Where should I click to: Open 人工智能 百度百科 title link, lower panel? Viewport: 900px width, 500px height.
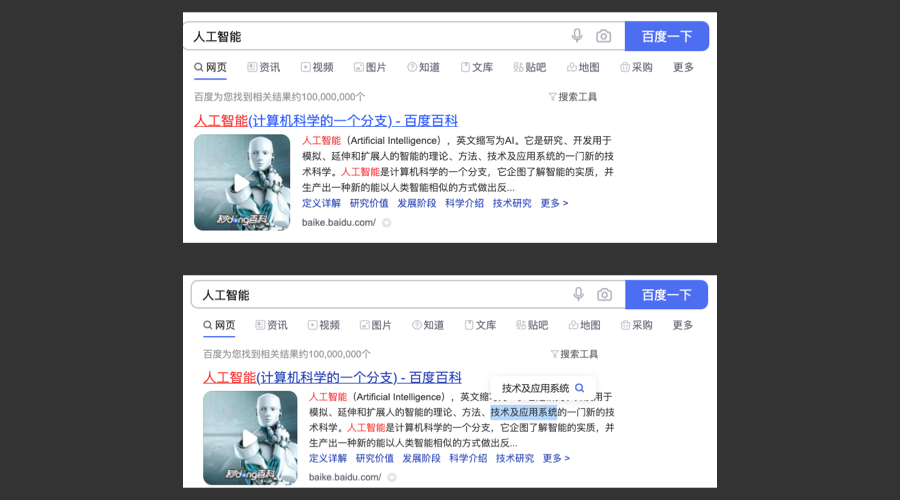click(x=332, y=377)
